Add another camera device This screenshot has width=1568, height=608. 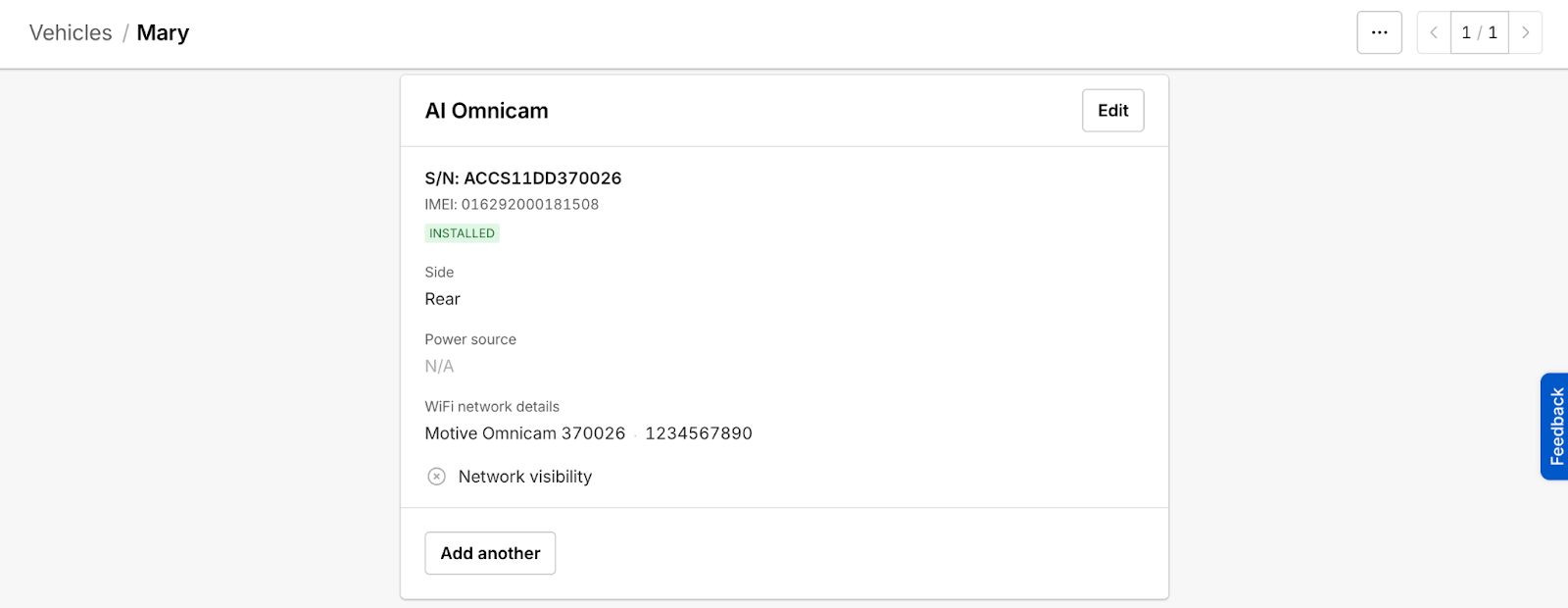490,553
